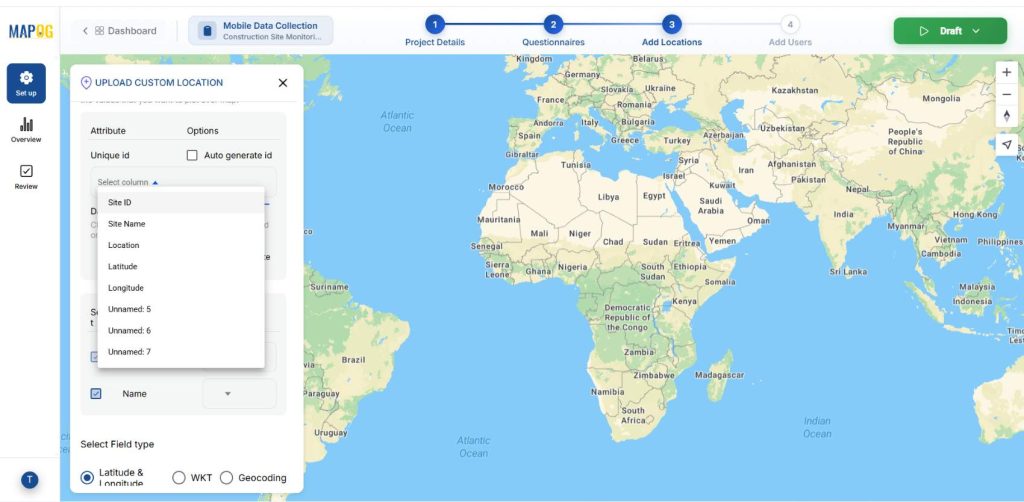Click the Egypt label on the map
Screen dimensions: 1024x502
coord(654,196)
